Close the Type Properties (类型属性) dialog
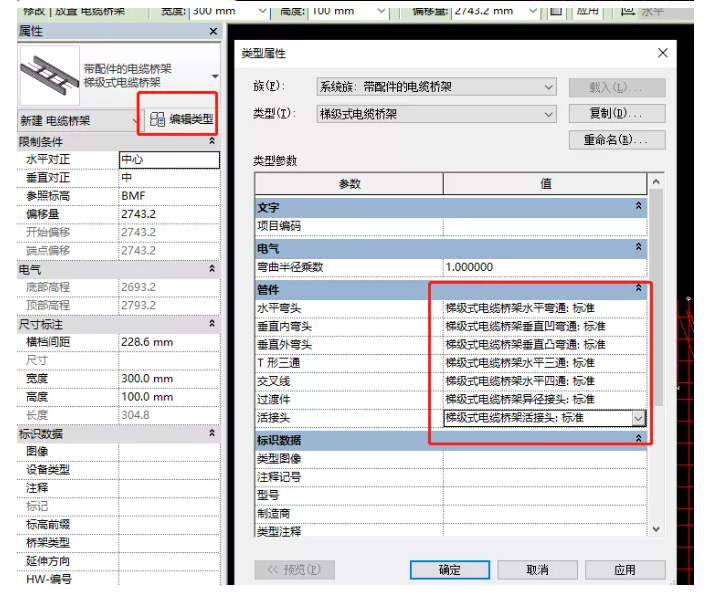 pos(662,53)
